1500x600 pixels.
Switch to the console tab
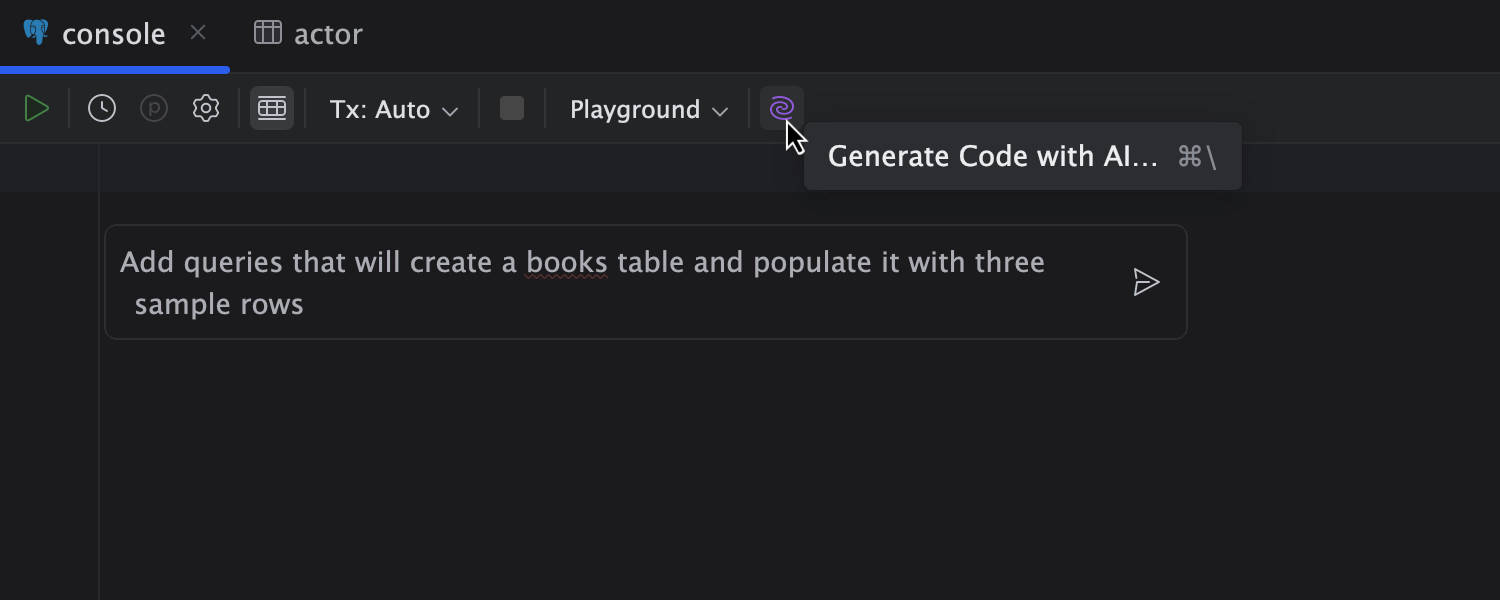[113, 34]
